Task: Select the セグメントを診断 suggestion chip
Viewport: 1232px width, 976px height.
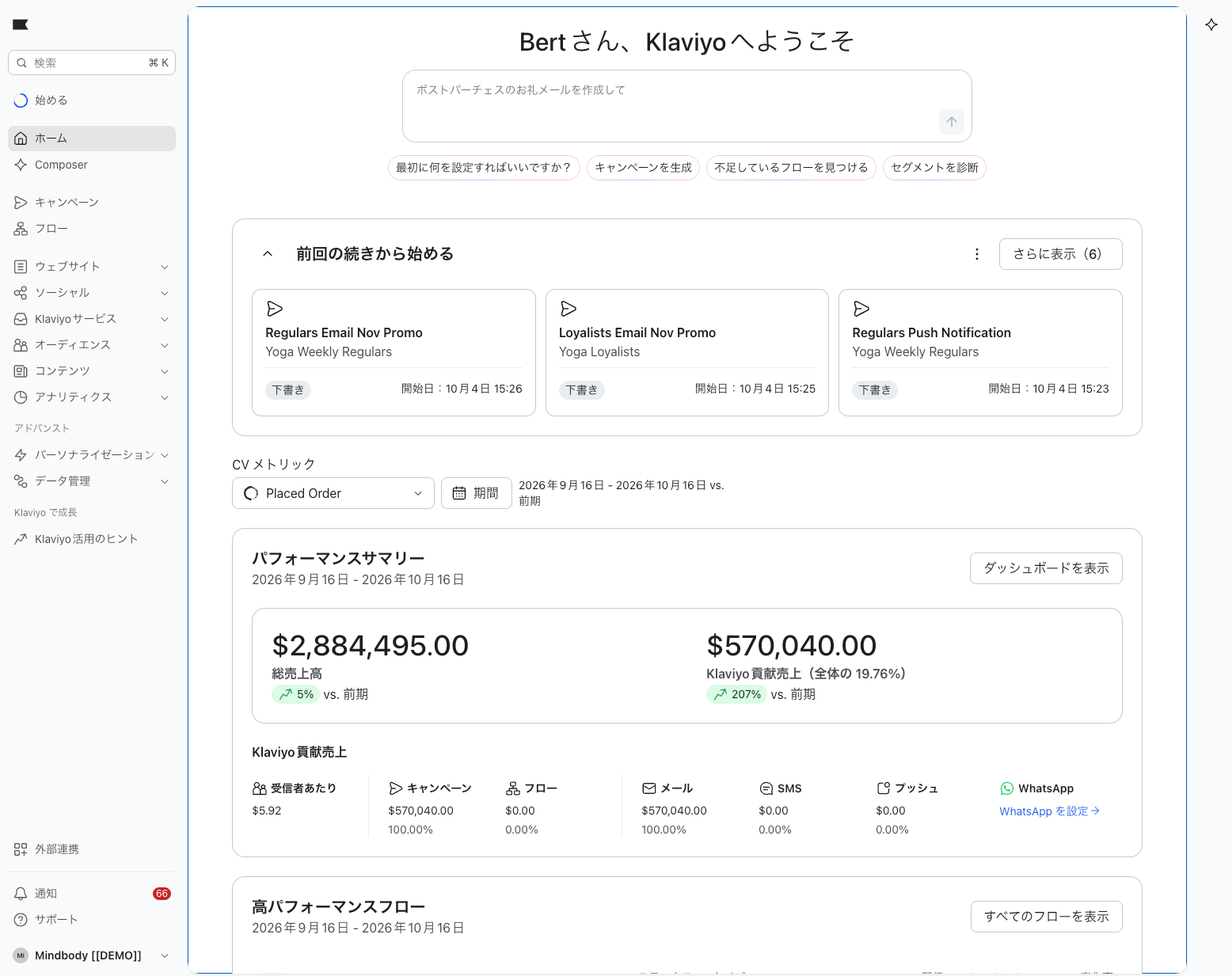Action: pos(934,168)
